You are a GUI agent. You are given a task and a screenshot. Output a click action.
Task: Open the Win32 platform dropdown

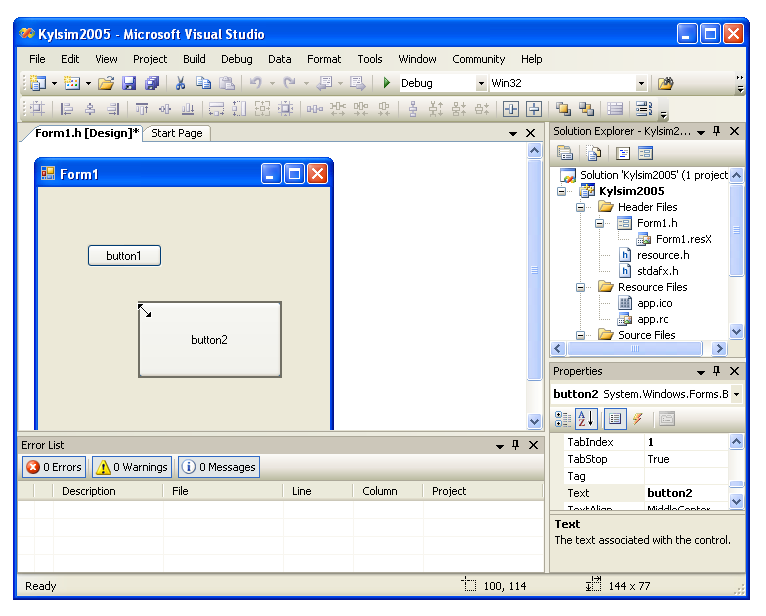[x=641, y=84]
